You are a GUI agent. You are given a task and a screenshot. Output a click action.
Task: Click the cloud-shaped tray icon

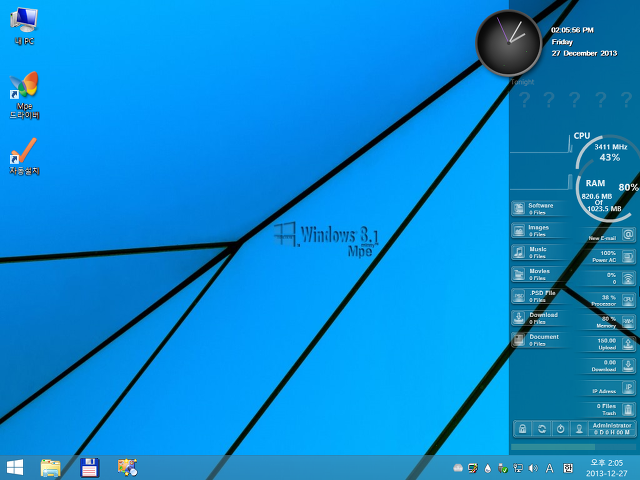point(458,468)
